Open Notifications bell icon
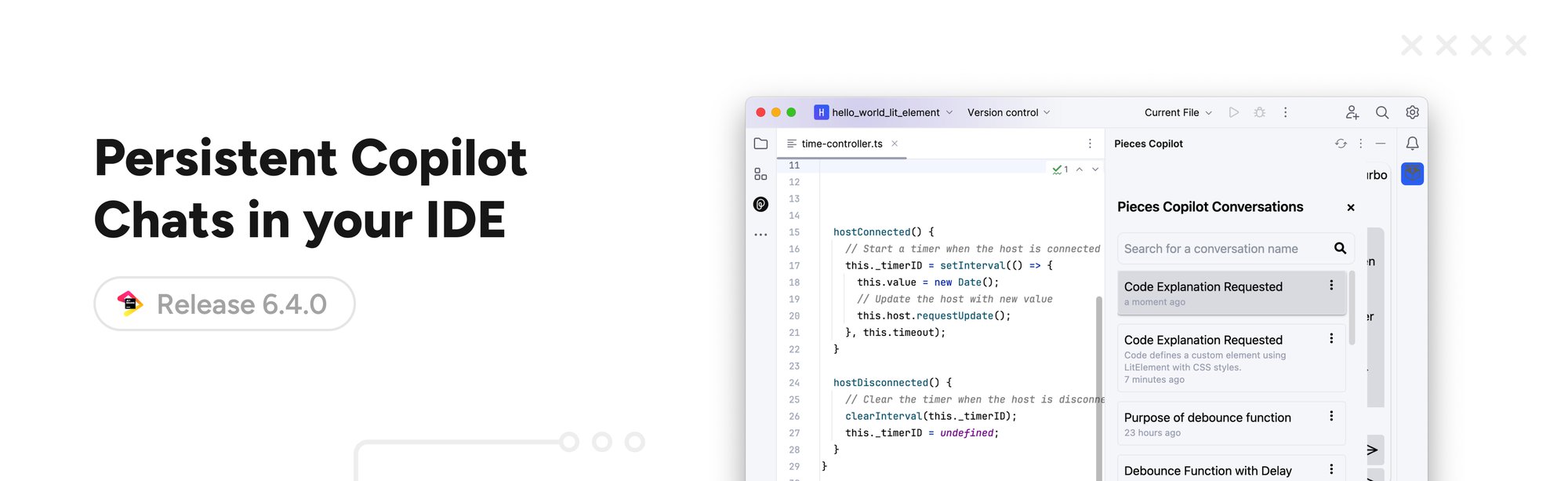Screen dimensions: 1568x481 point(1412,144)
